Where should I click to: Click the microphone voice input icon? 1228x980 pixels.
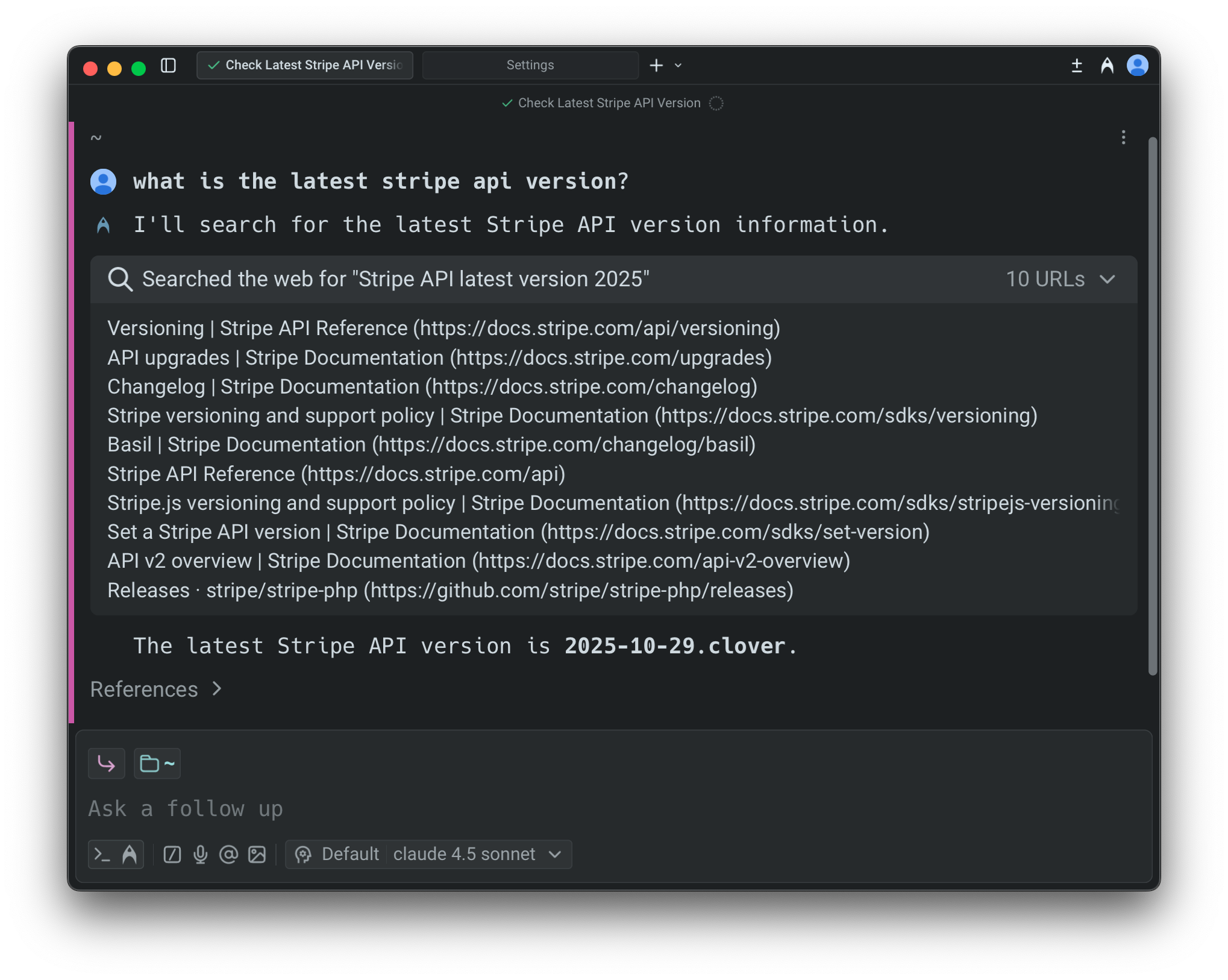(x=201, y=855)
